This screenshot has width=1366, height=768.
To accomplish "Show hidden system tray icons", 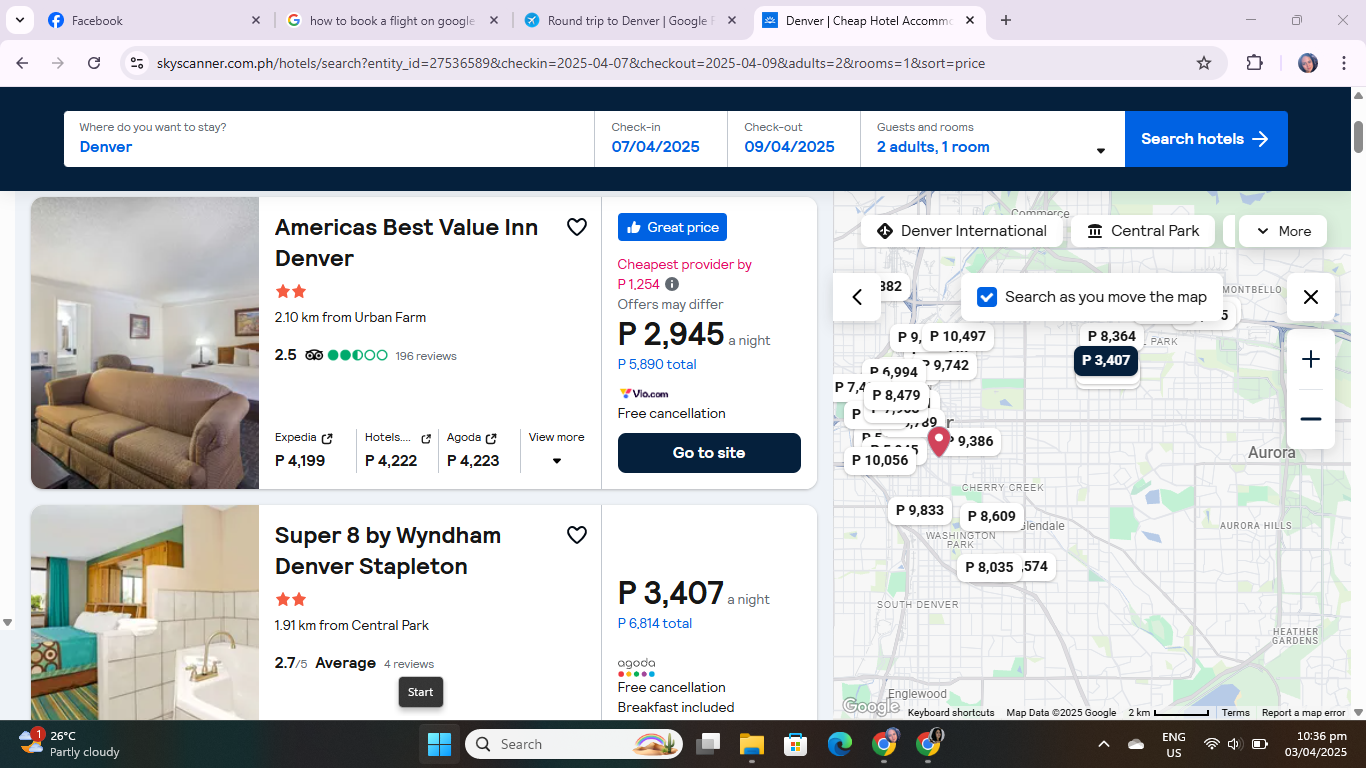I will (1104, 744).
